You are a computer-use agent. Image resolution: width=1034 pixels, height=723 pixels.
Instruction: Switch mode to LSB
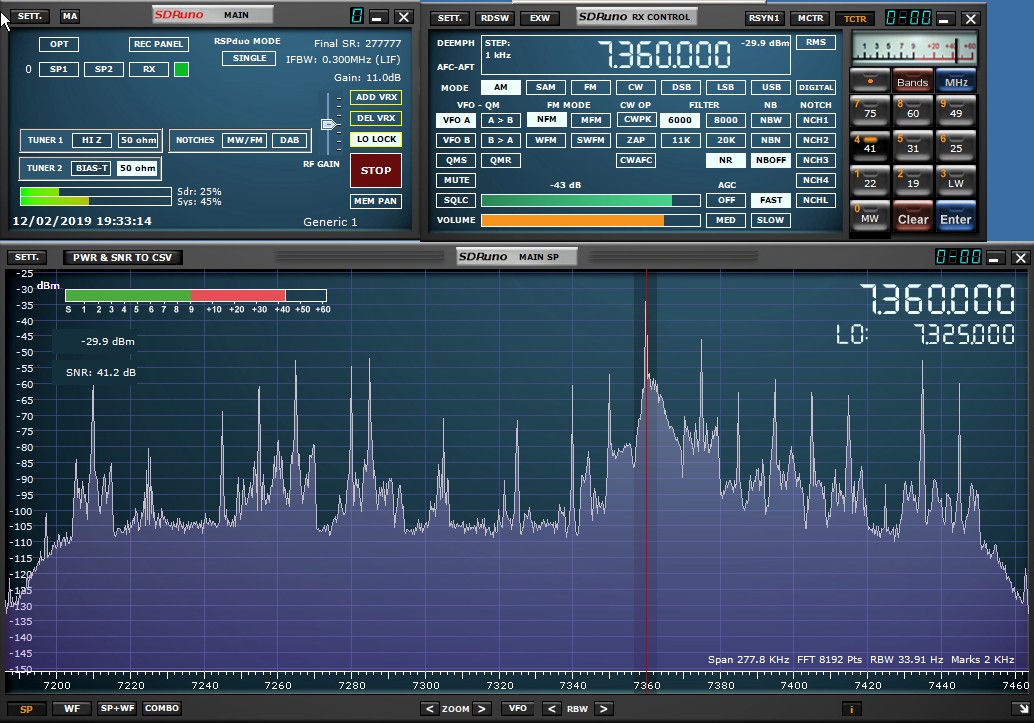[x=725, y=87]
